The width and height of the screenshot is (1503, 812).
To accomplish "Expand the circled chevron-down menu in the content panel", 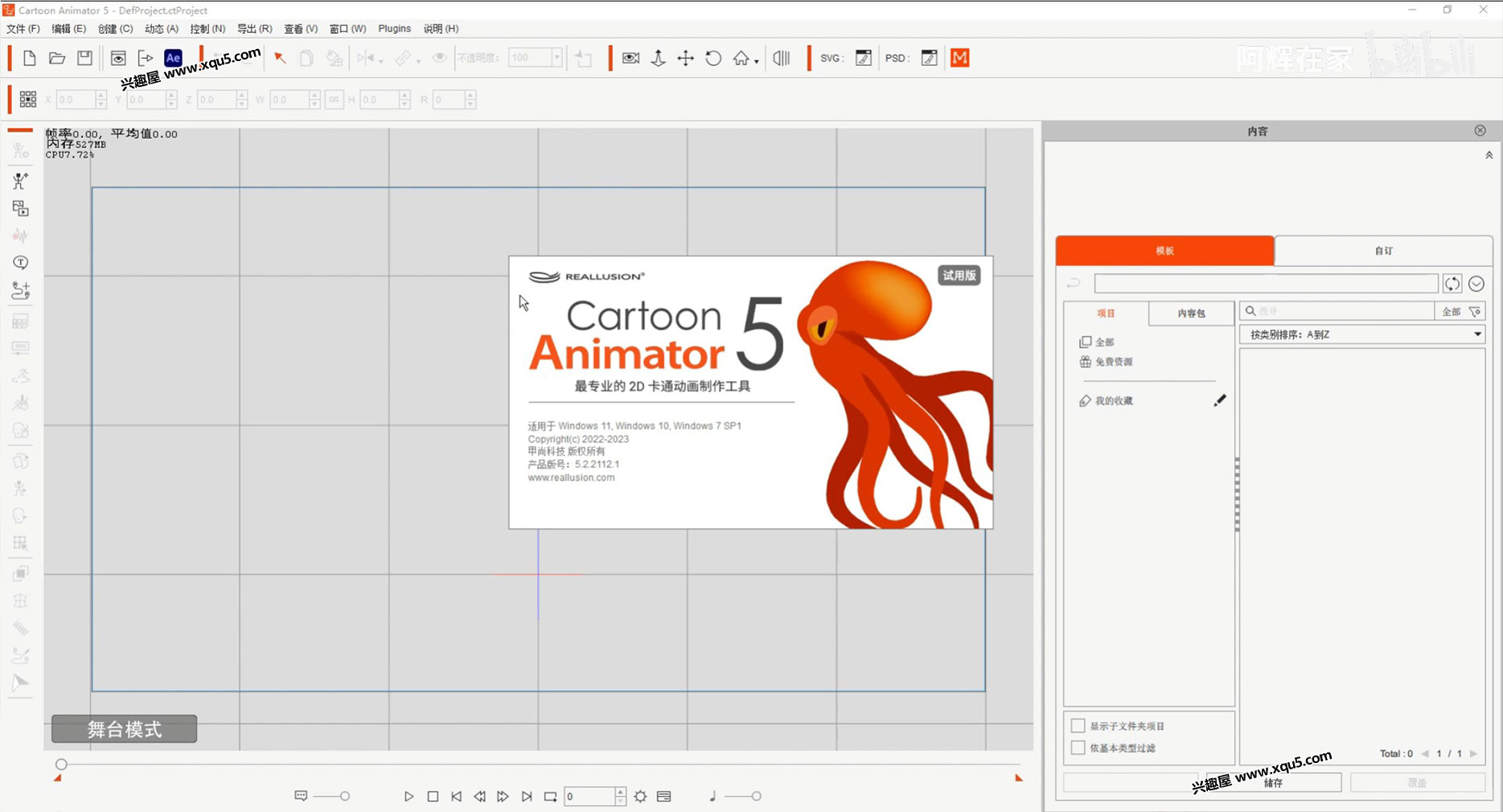I will pos(1476,284).
